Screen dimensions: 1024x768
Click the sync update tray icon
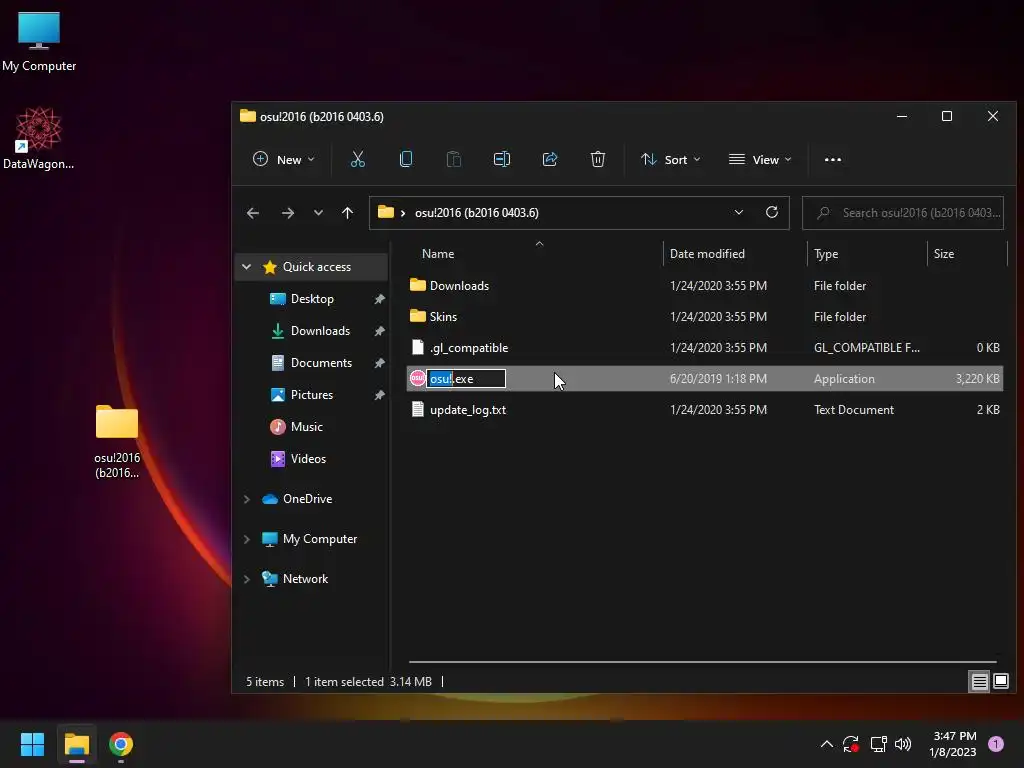click(851, 744)
